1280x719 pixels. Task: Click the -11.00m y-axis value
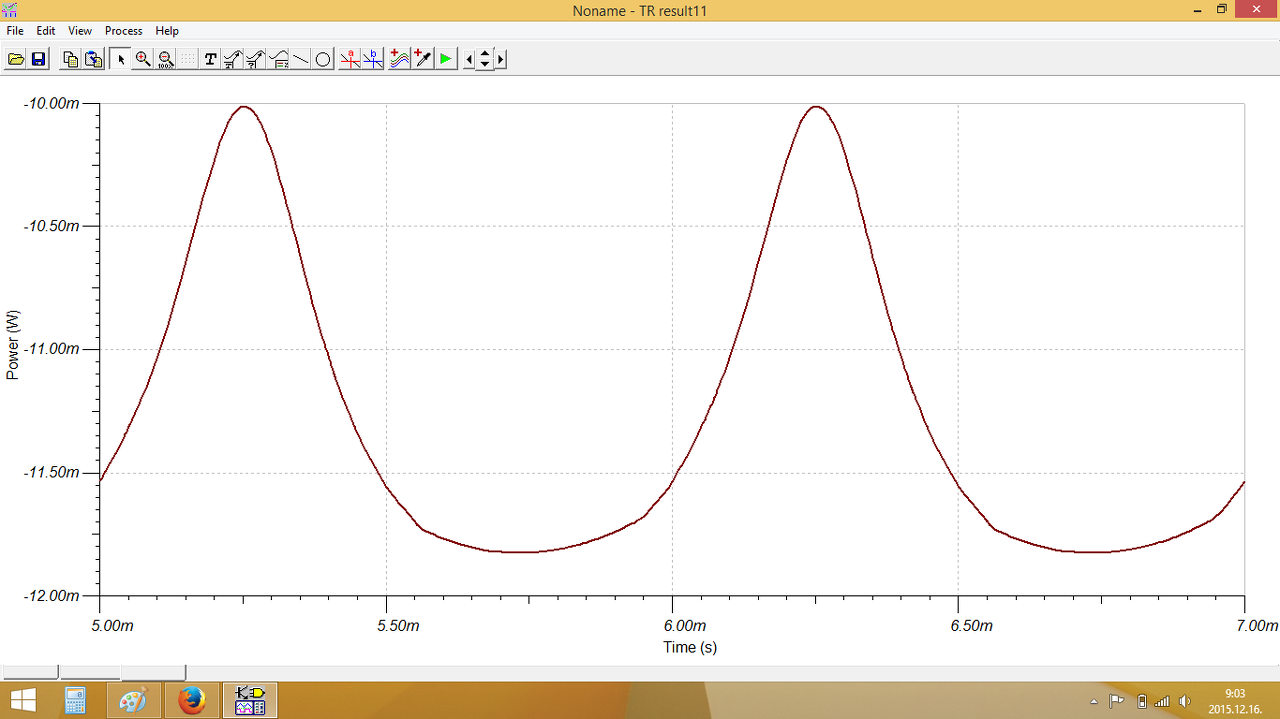pyautogui.click(x=50, y=349)
